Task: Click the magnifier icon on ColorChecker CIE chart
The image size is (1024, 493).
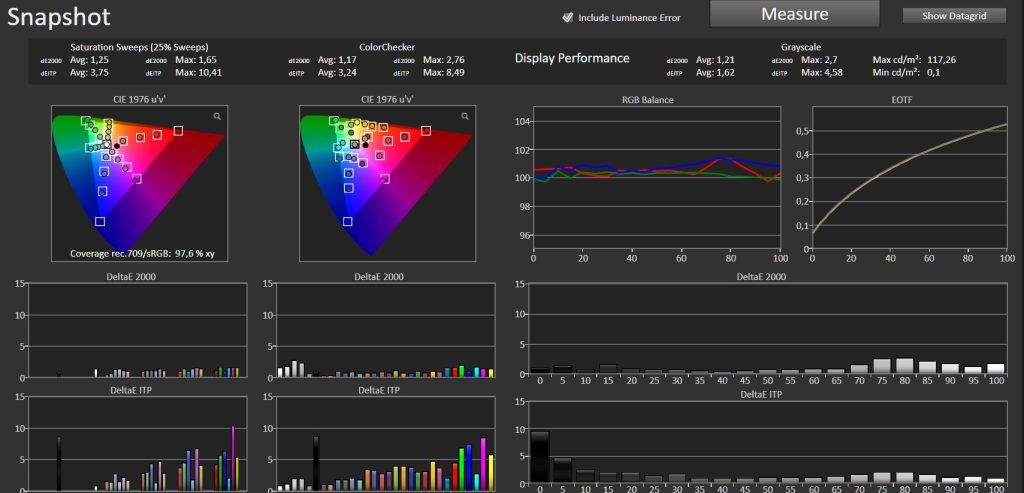Action: pyautogui.click(x=465, y=116)
